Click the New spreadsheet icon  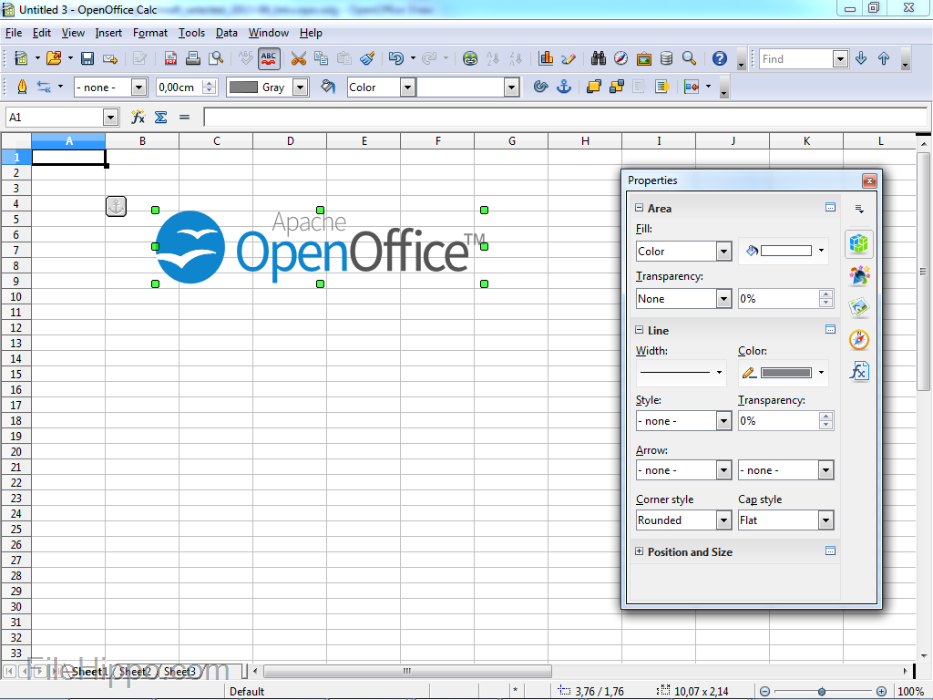coord(21,58)
